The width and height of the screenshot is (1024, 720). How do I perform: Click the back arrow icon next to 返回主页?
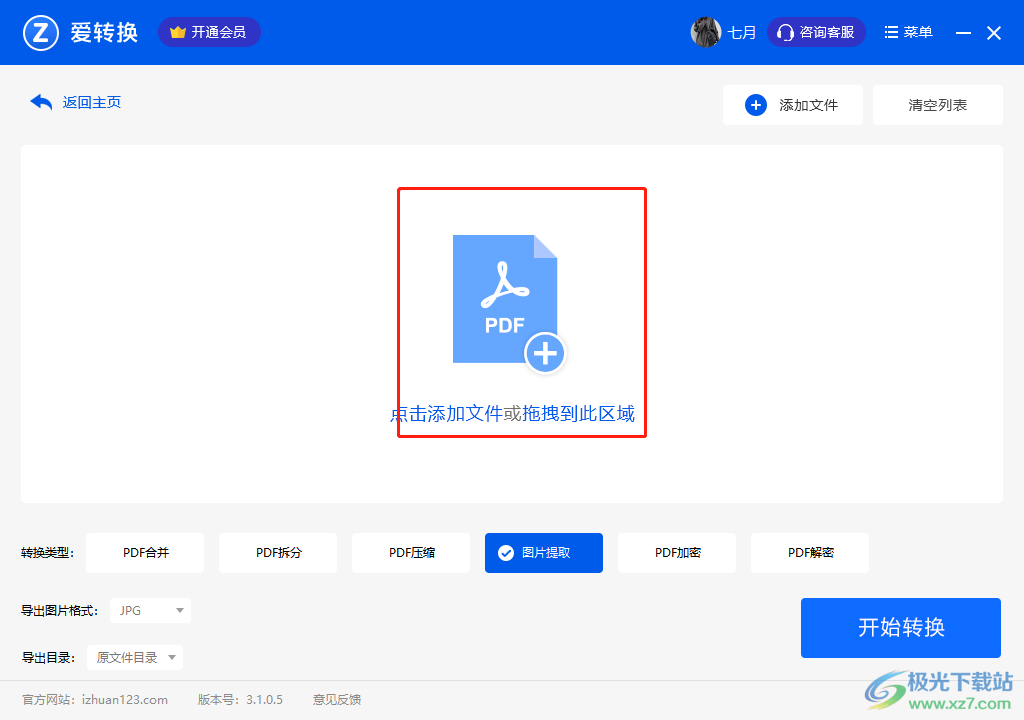click(x=41, y=102)
